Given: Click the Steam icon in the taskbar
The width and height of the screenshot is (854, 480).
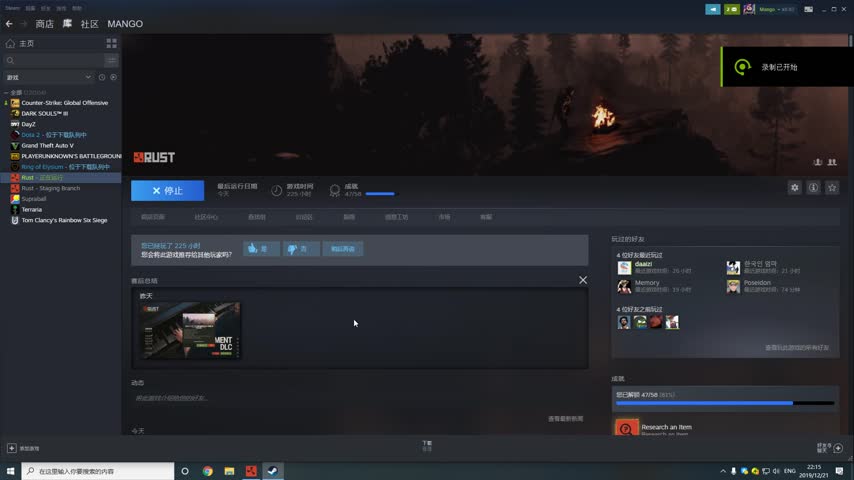Looking at the screenshot, I should pyautogui.click(x=273, y=471).
